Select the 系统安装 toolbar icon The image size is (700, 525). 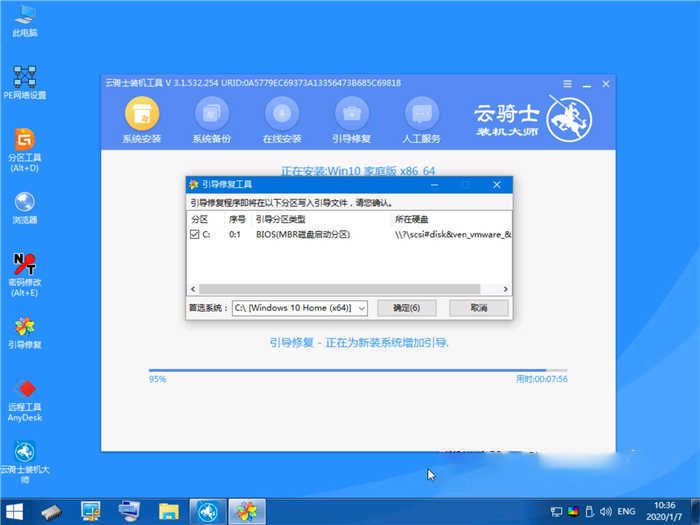coord(142,120)
